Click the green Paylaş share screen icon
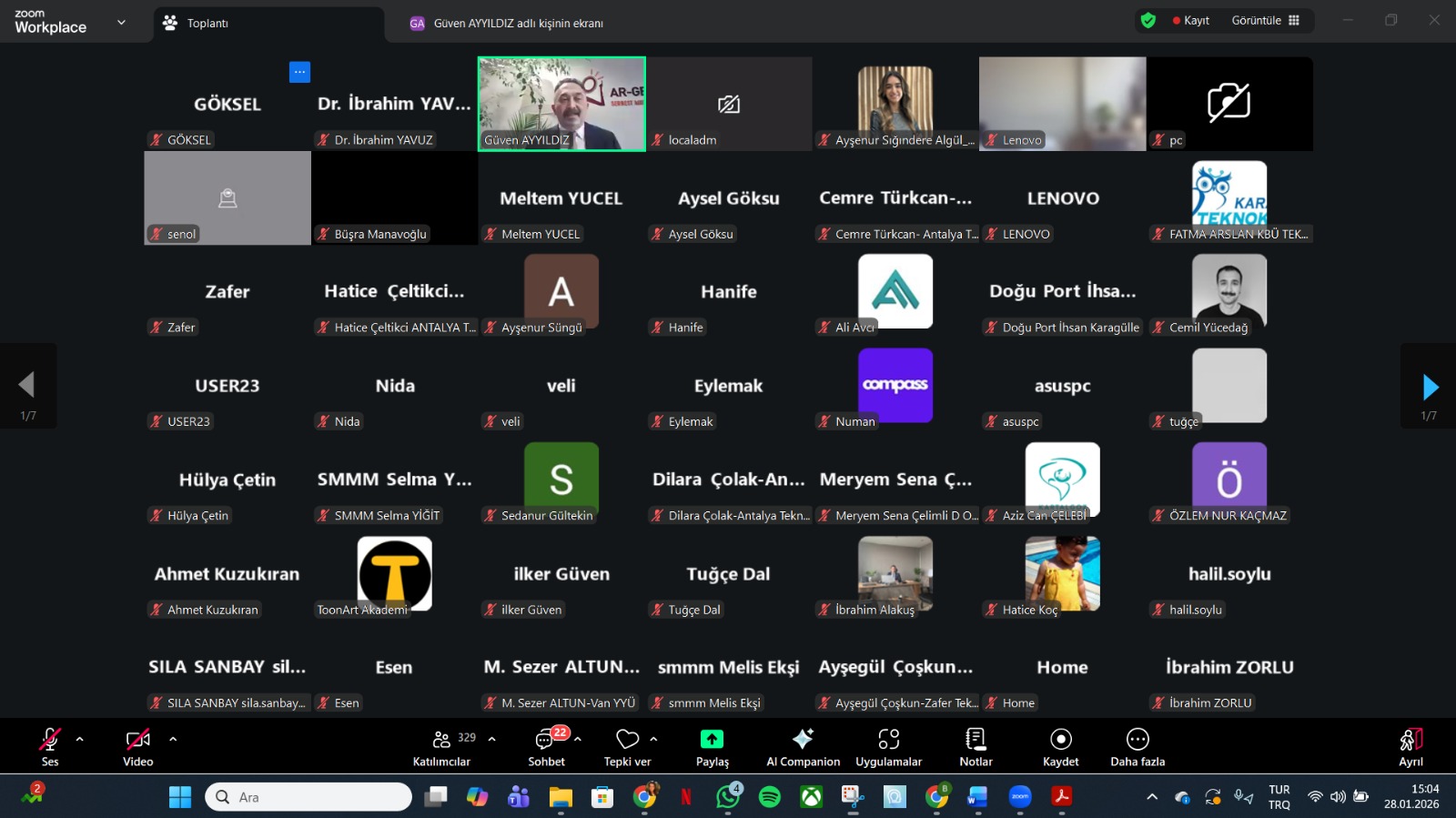Image resolution: width=1456 pixels, height=818 pixels. 712,739
